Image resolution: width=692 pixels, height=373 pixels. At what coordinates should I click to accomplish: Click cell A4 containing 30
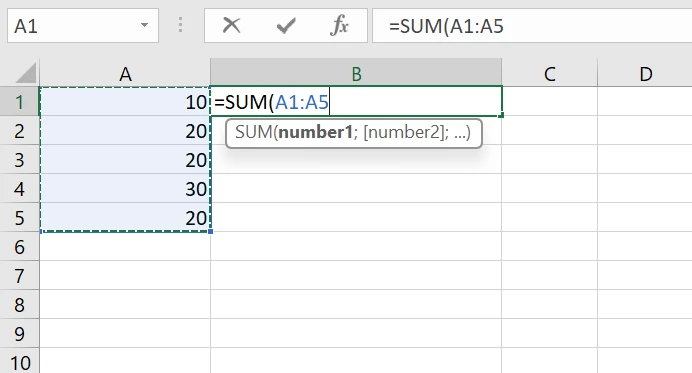(x=125, y=189)
